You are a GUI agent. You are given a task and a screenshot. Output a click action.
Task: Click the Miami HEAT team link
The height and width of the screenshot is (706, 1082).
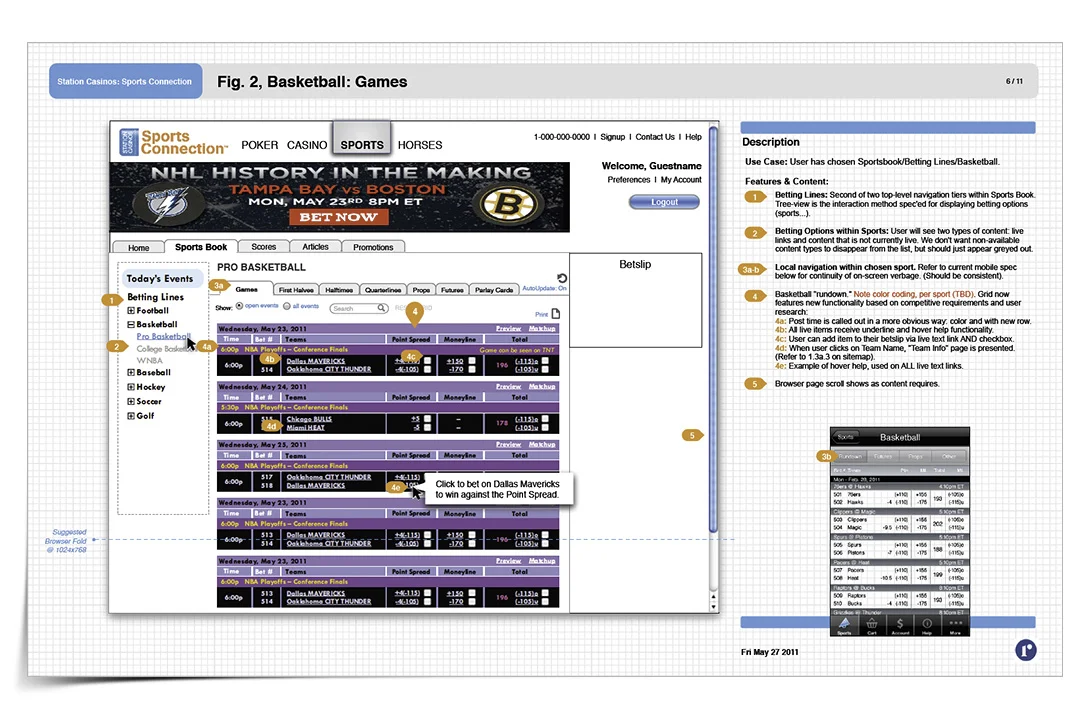coord(306,427)
